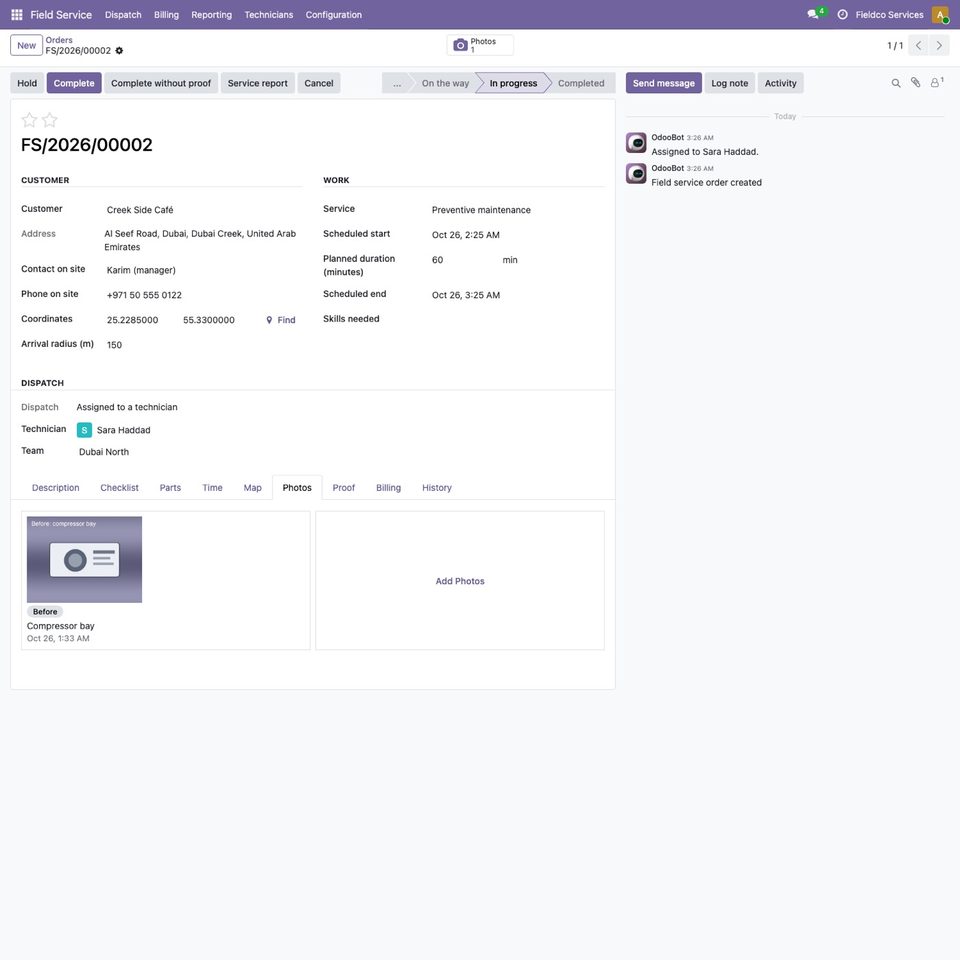The height and width of the screenshot is (960, 960).
Task: Select In progress status stage
Action: (513, 83)
